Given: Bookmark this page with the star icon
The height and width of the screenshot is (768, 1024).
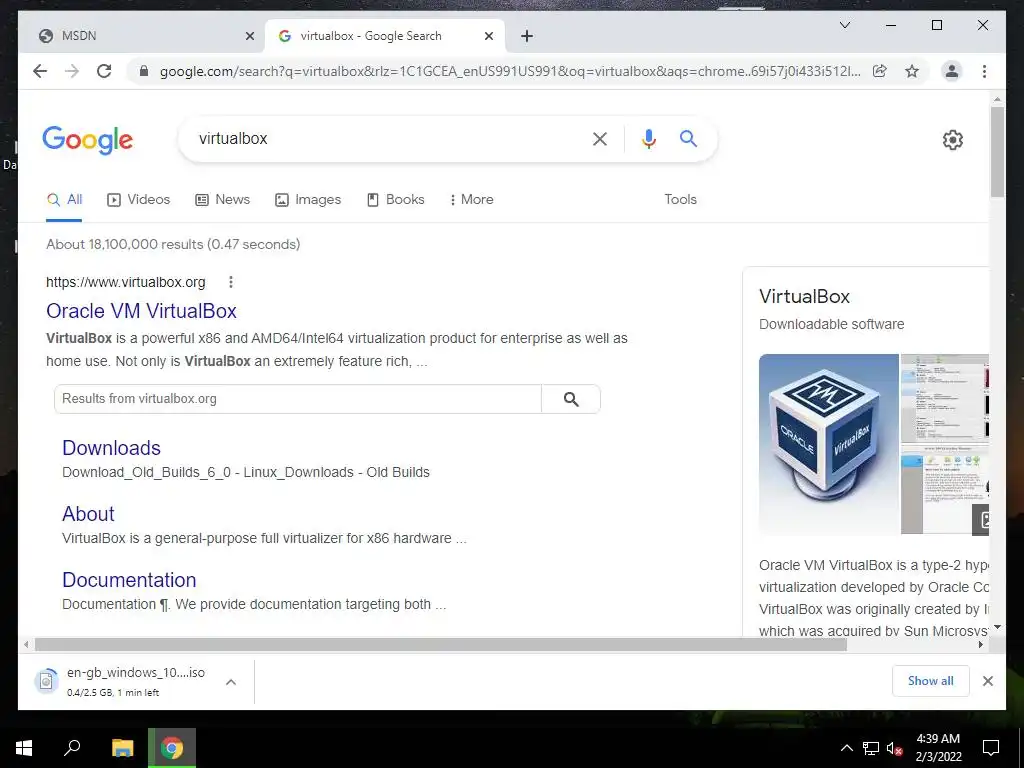Looking at the screenshot, I should coord(912,71).
